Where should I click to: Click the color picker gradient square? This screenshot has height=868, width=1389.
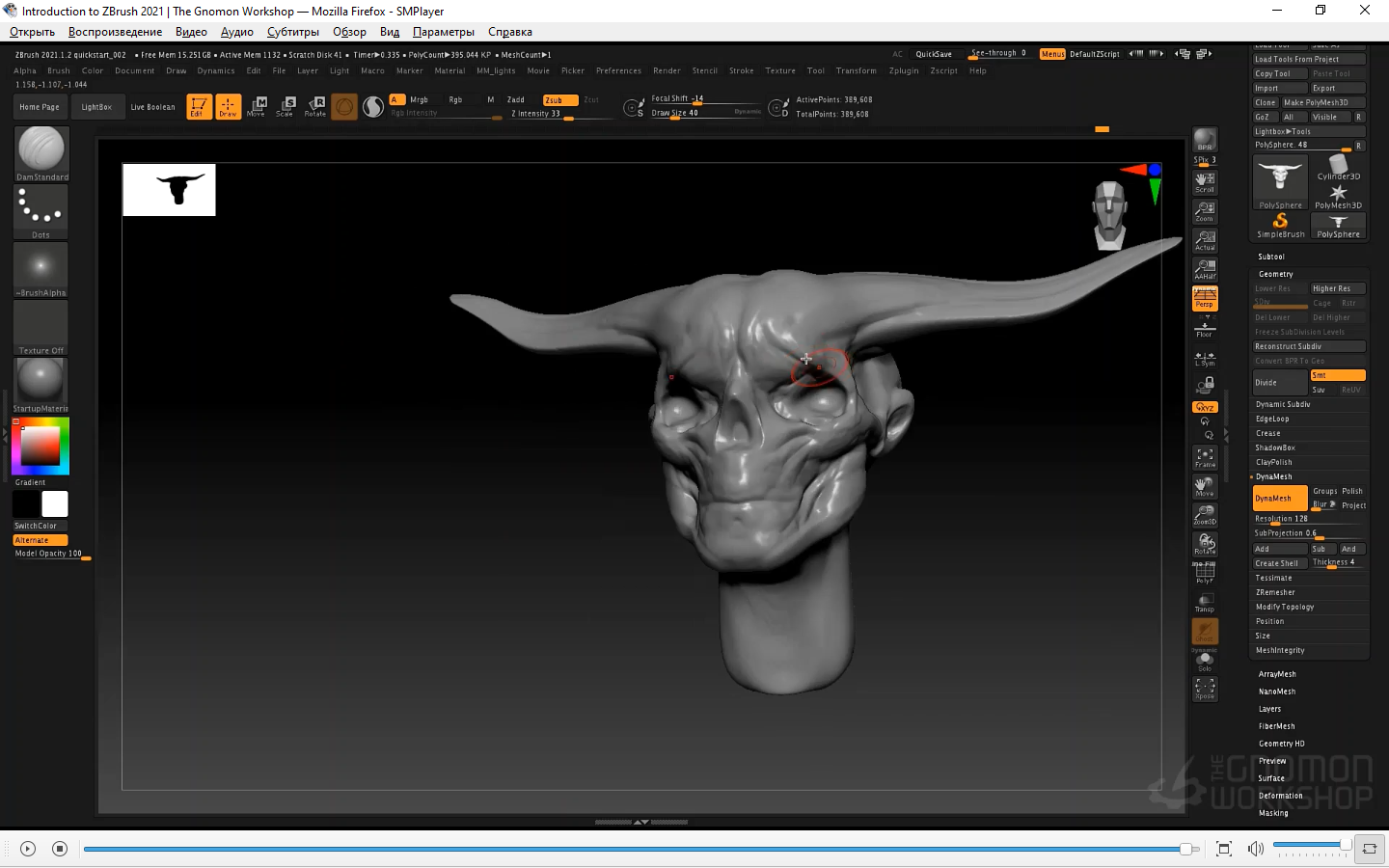pos(41,446)
